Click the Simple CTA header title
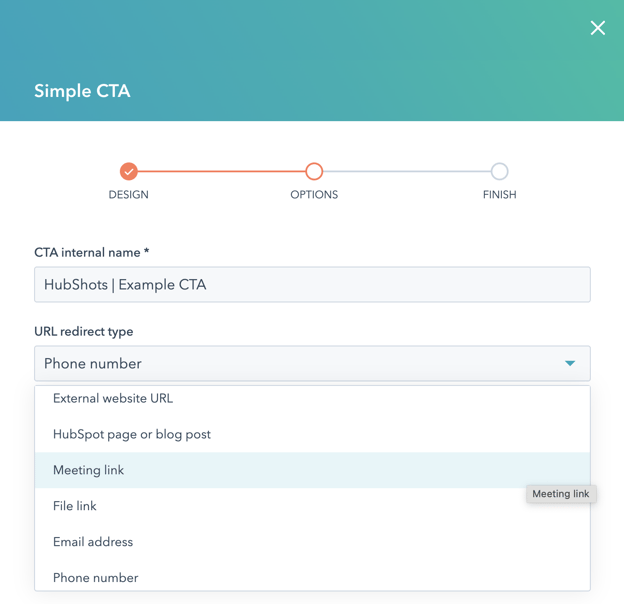Screen dimensions: 624x604 click(82, 91)
